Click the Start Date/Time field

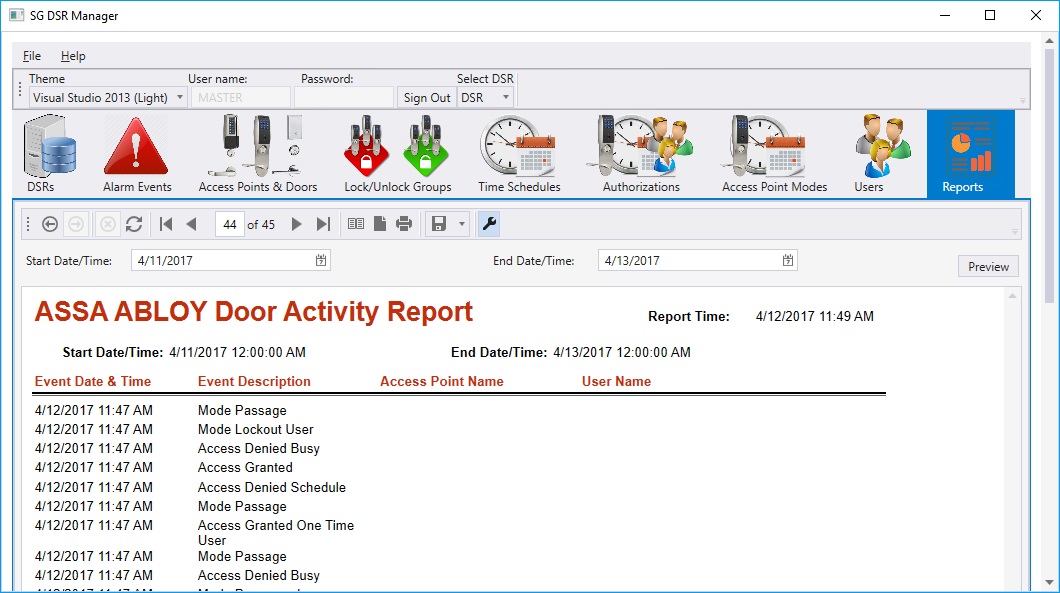tap(231, 261)
